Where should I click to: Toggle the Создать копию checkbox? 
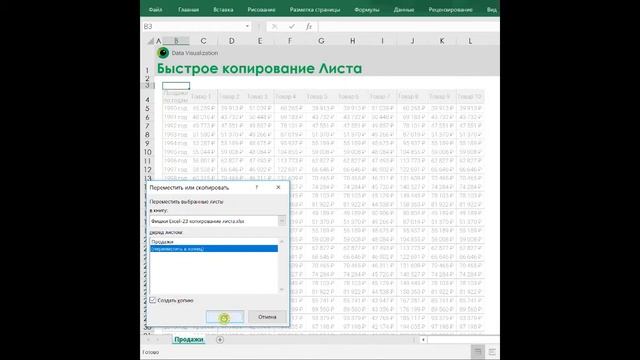click(153, 300)
